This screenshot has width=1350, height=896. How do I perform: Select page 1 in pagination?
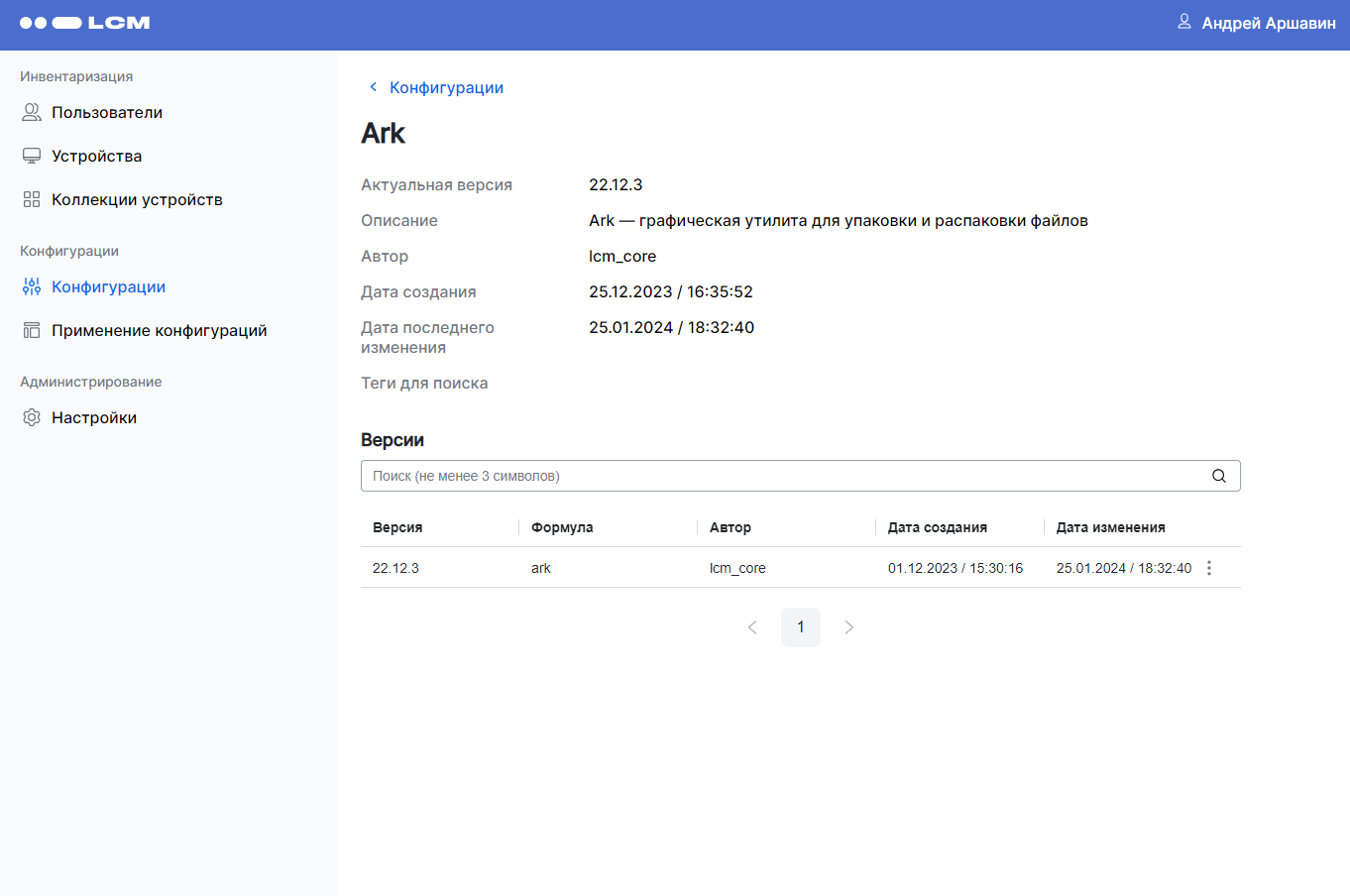(x=801, y=627)
